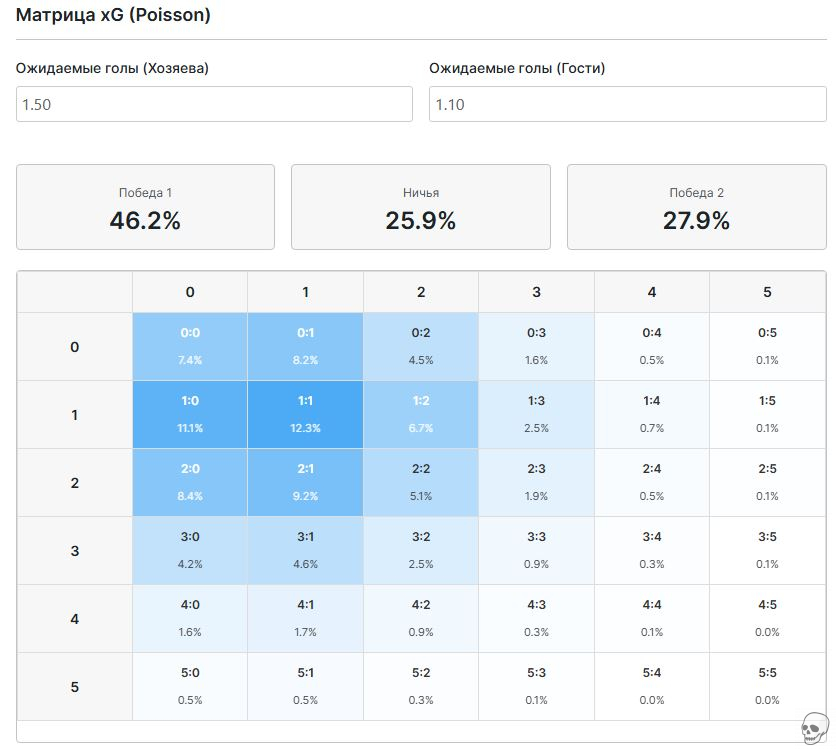Click the row header for 4 goals
The width and height of the screenshot is (836, 749).
75,619
